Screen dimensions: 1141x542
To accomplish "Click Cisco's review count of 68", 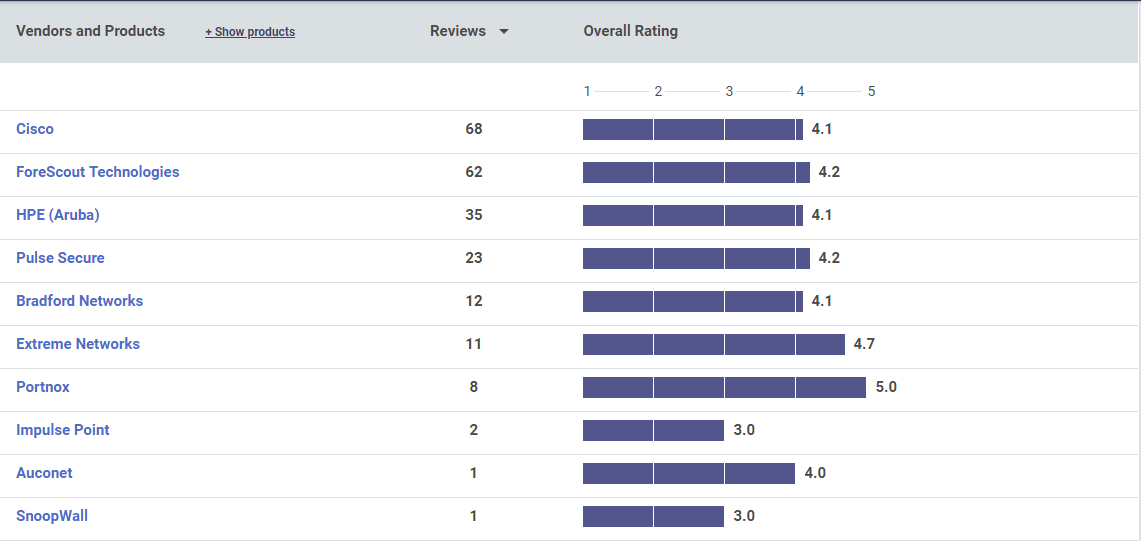I will point(474,129).
